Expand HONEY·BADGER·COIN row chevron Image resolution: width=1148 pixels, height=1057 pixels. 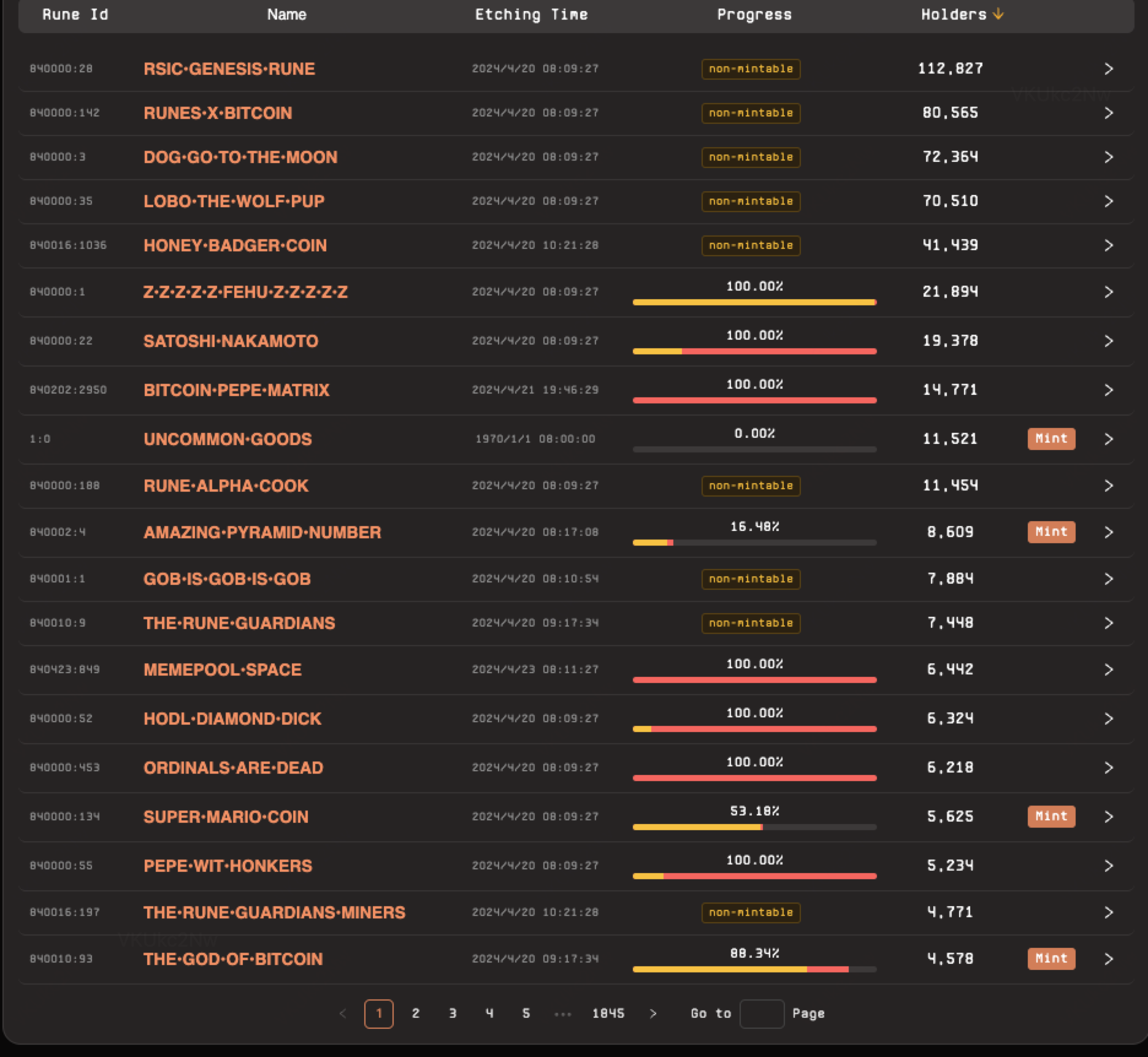tap(1108, 245)
